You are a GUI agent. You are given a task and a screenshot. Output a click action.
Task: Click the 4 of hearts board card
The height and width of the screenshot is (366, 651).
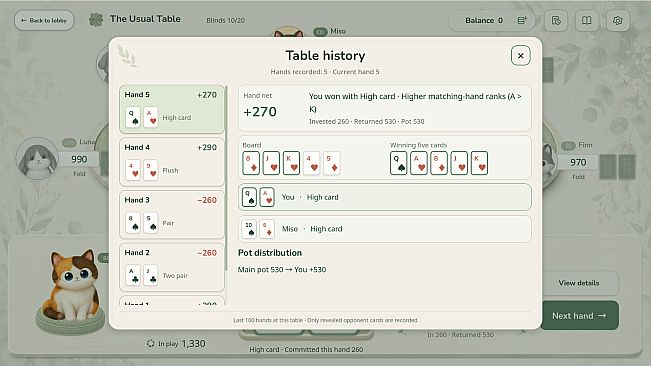311,163
